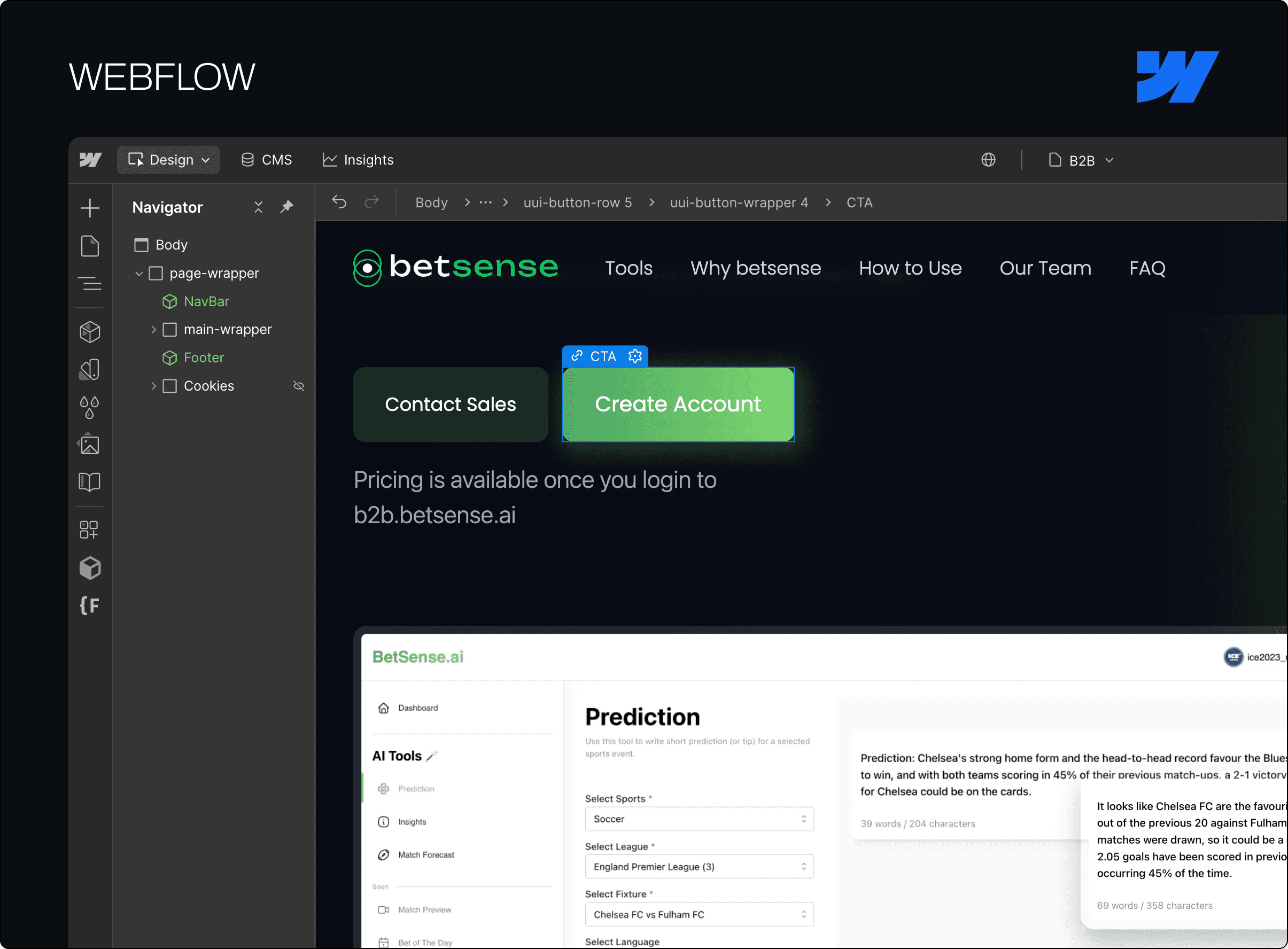Open the Style selectors droplets icon
1288x949 pixels.
point(90,407)
